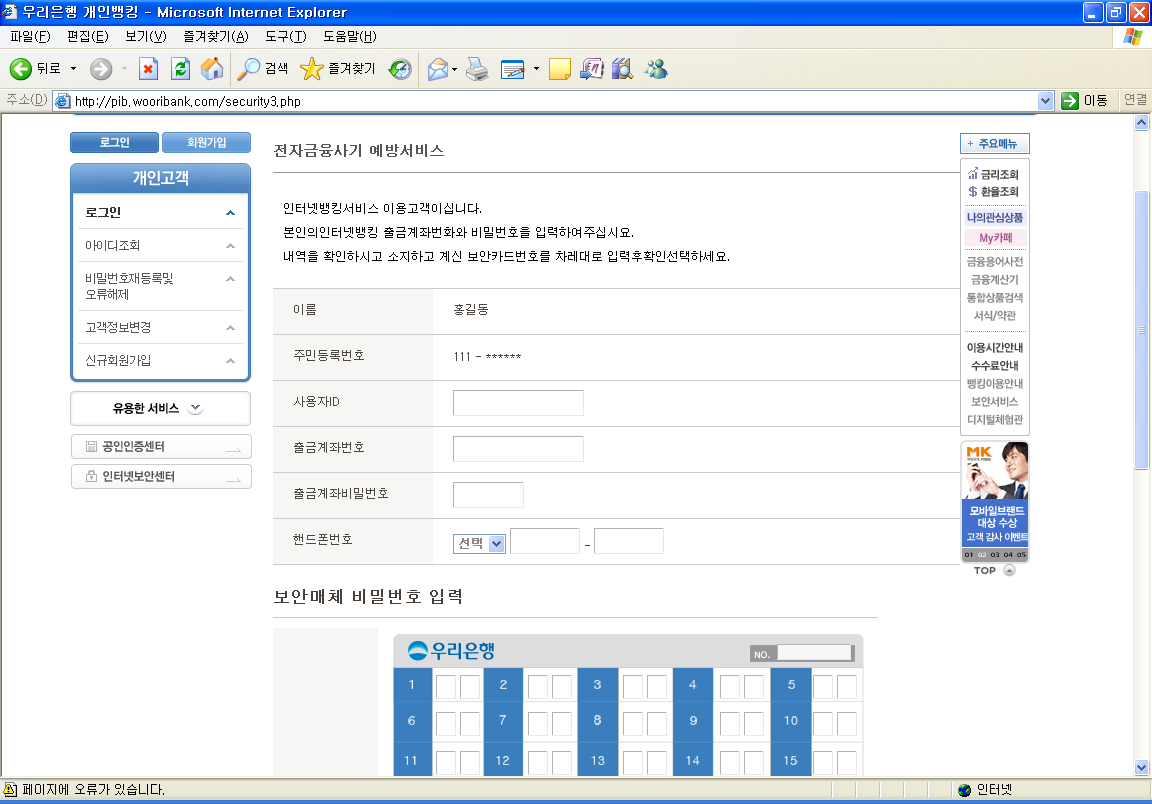Click the 환율조회 dollar icon
1152x804 pixels.
tap(973, 191)
